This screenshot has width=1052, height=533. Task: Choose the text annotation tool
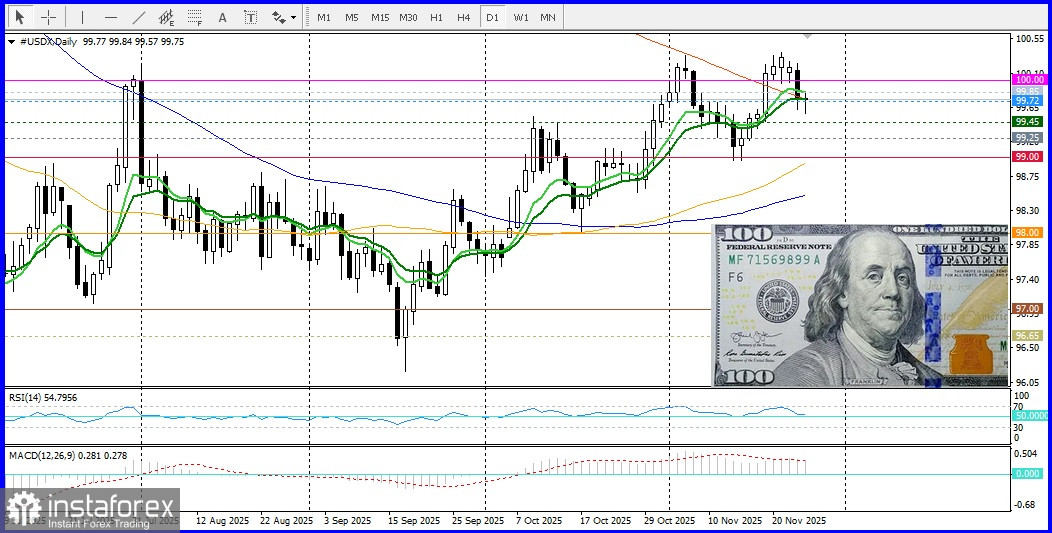click(x=223, y=17)
